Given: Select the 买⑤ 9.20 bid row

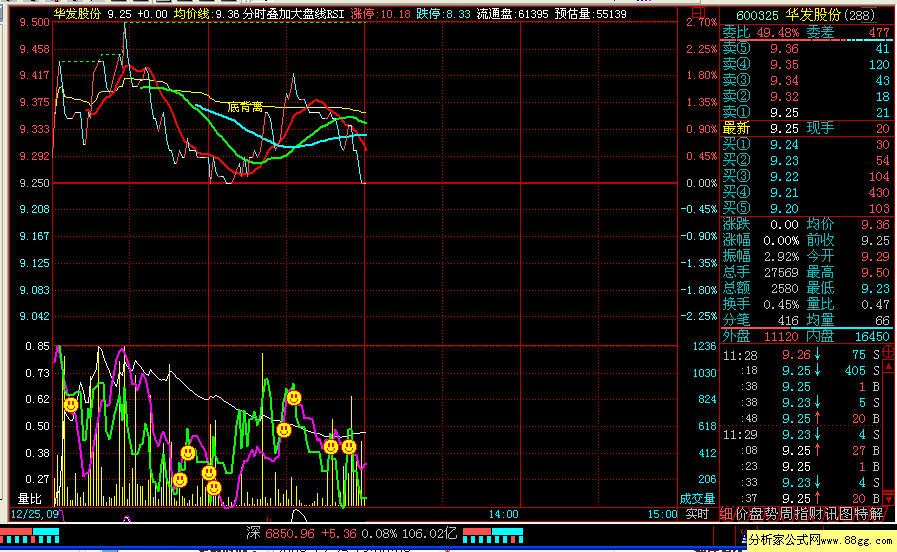Looking at the screenshot, I should pos(806,209).
